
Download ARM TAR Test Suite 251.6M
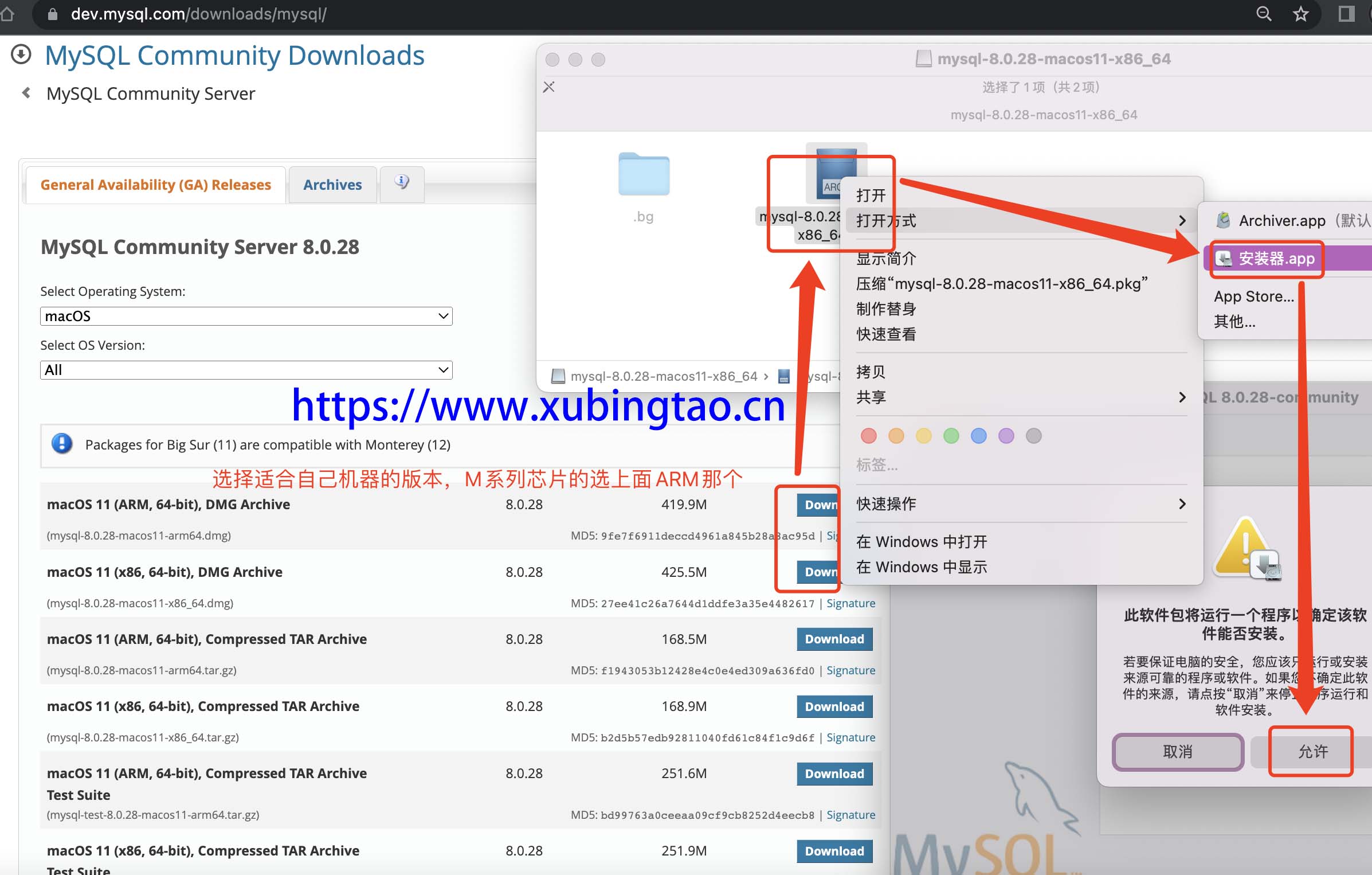coord(834,774)
